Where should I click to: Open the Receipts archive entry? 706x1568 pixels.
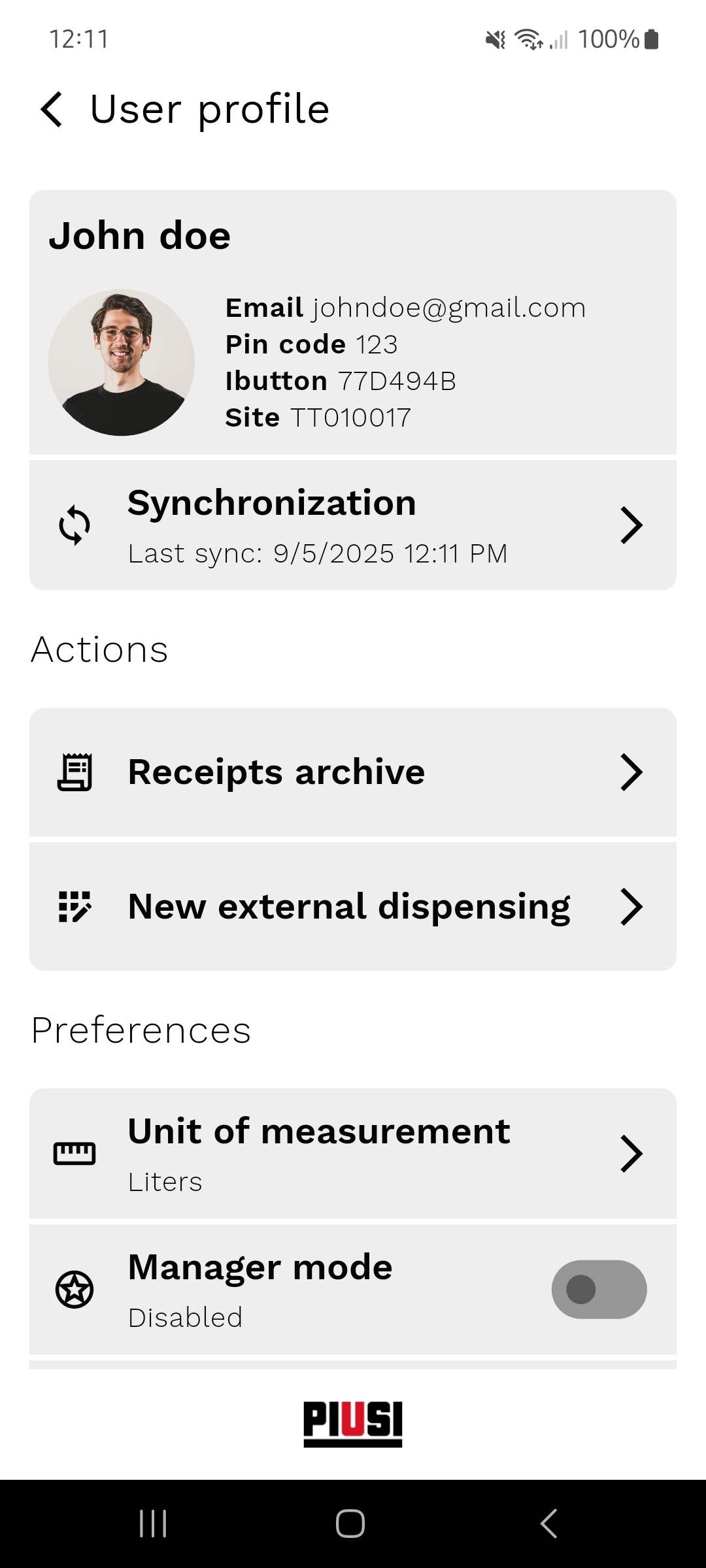277,772
